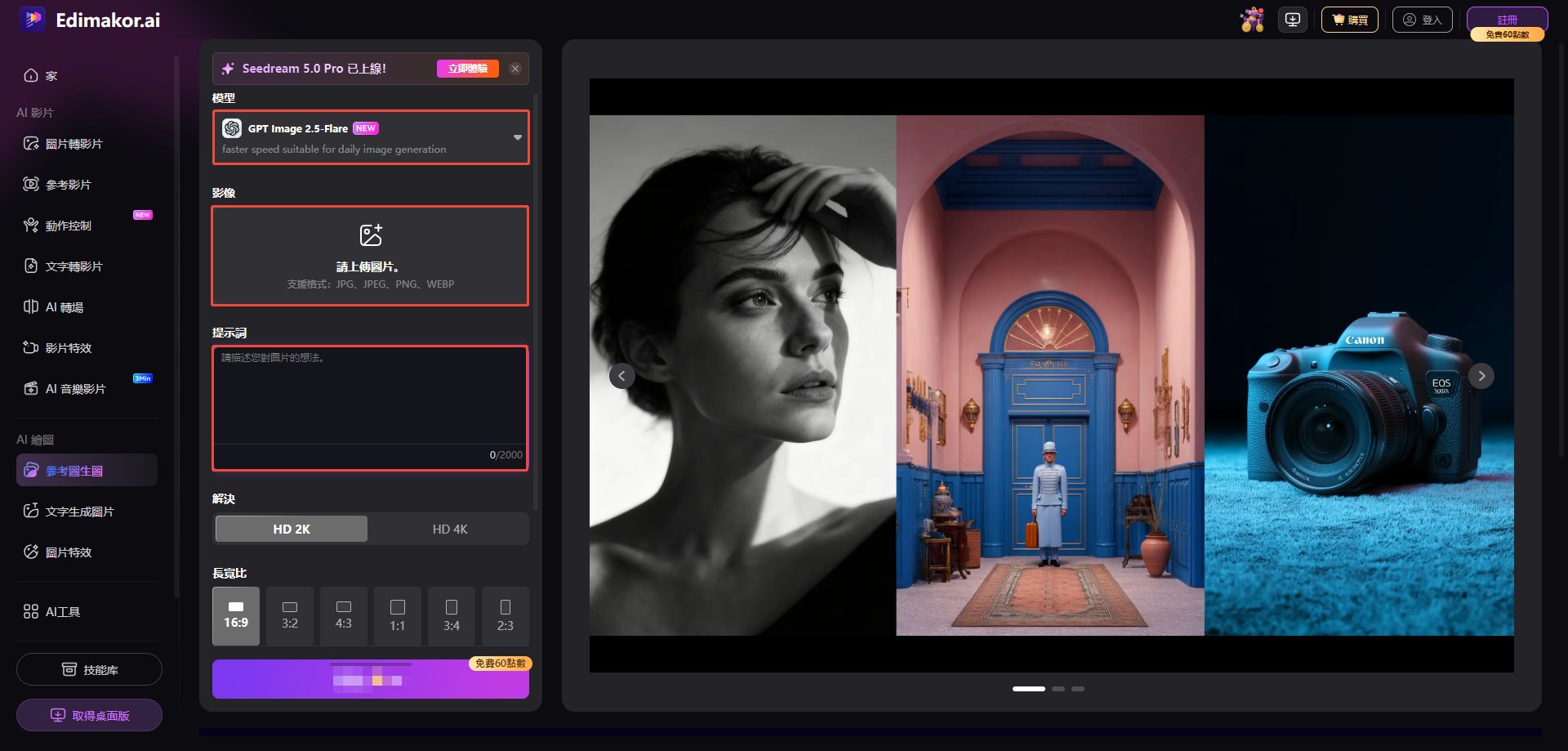This screenshot has height=751, width=1568.
Task: Click the purple generate button
Action: 371,680
